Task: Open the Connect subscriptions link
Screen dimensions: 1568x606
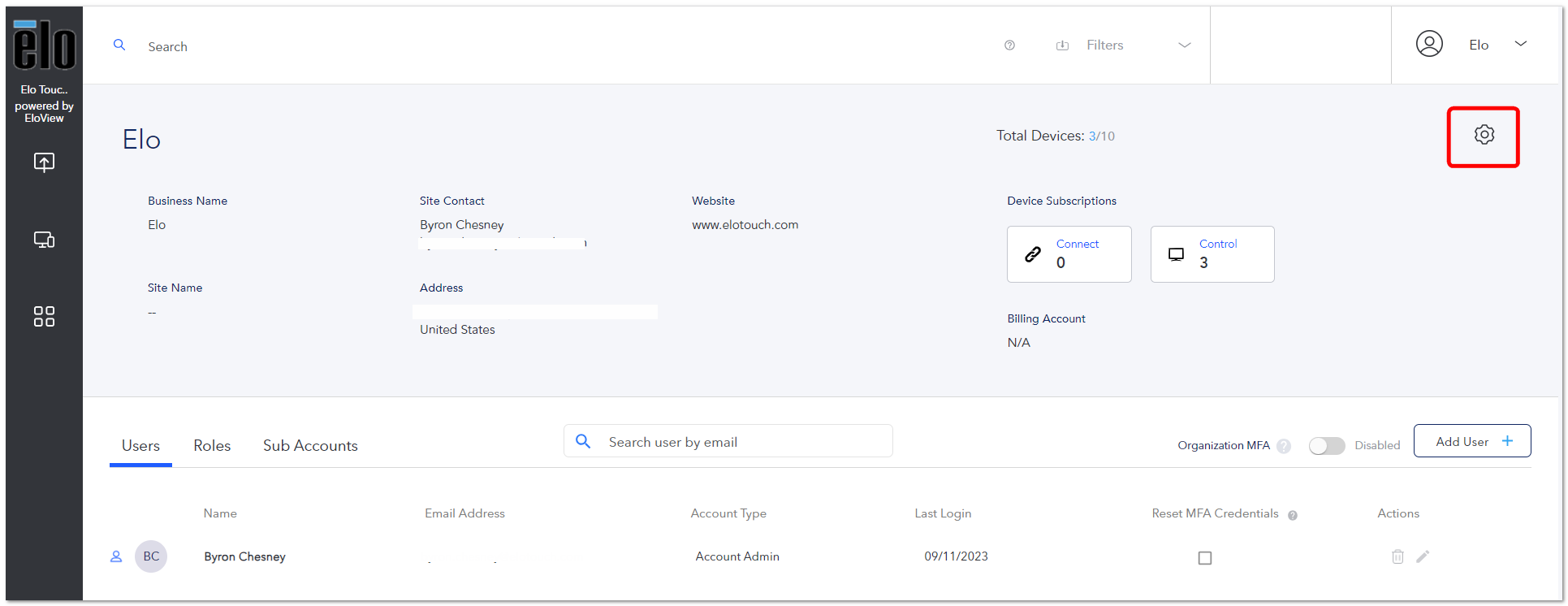Action: pos(1077,244)
